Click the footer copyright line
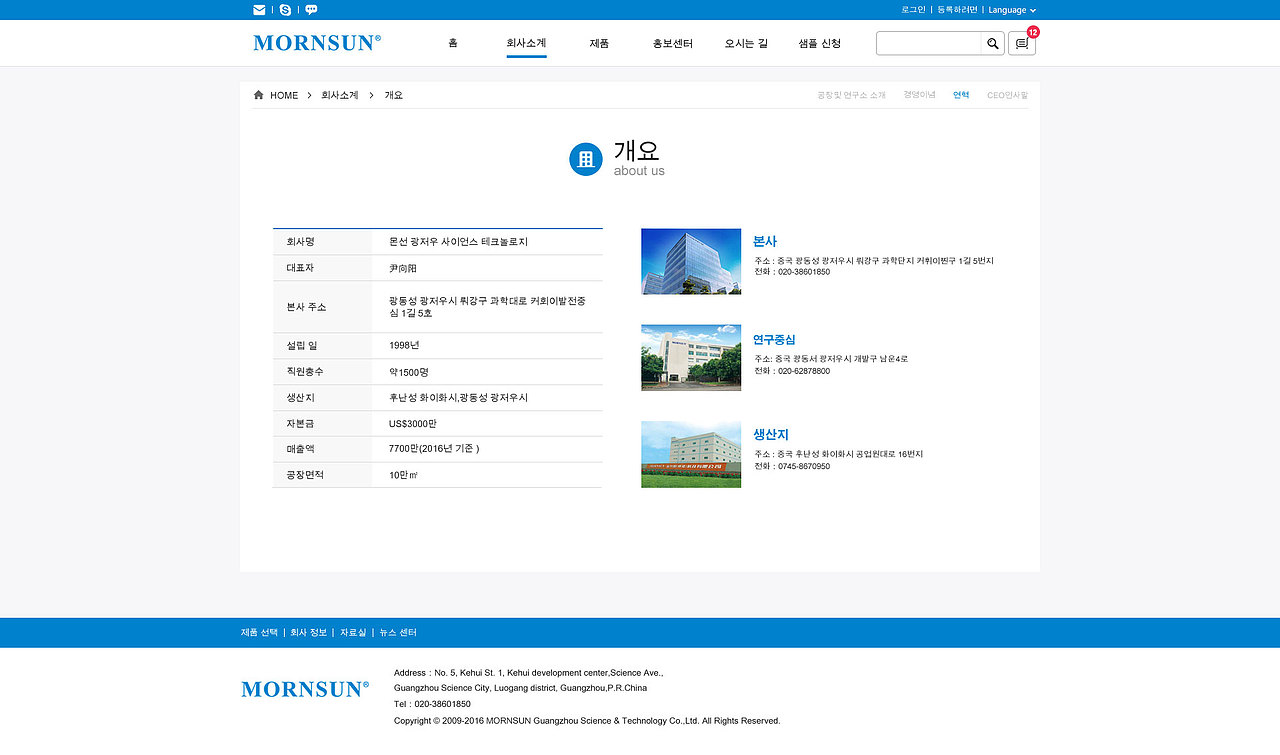Image resolution: width=1280 pixels, height=755 pixels. pos(587,721)
